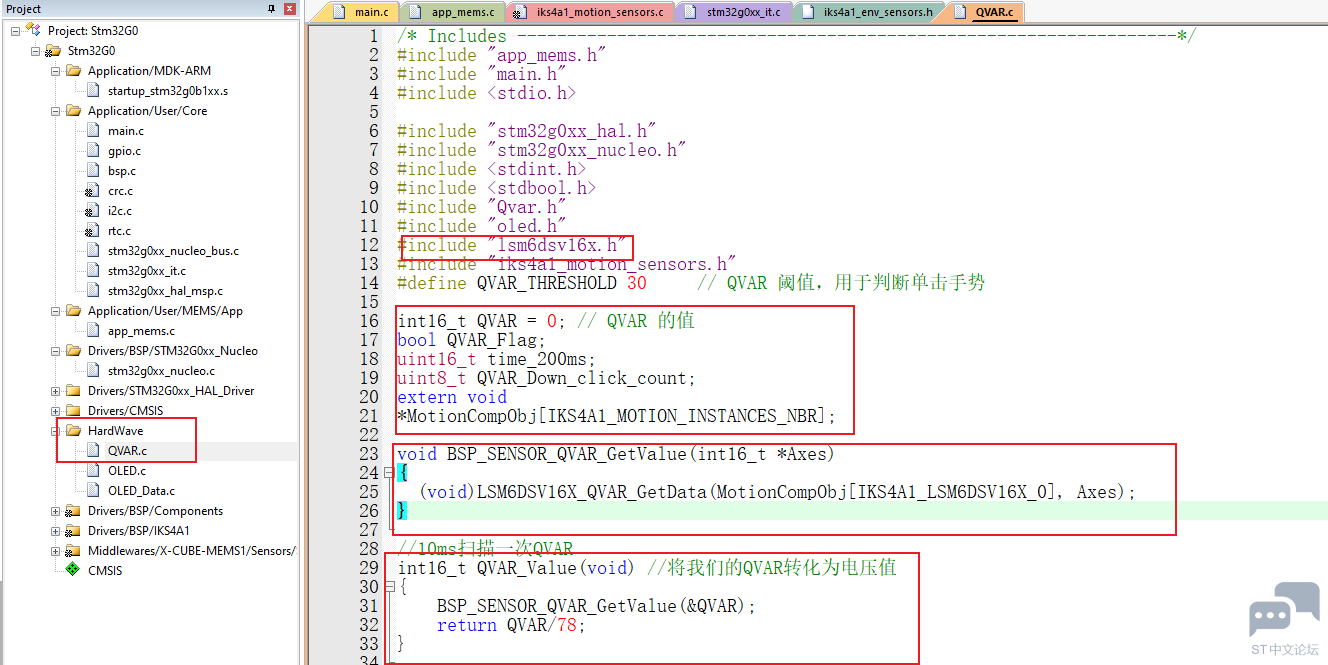Image resolution: width=1328 pixels, height=665 pixels.
Task: Click the rtc.c file icon
Action: pos(93,231)
